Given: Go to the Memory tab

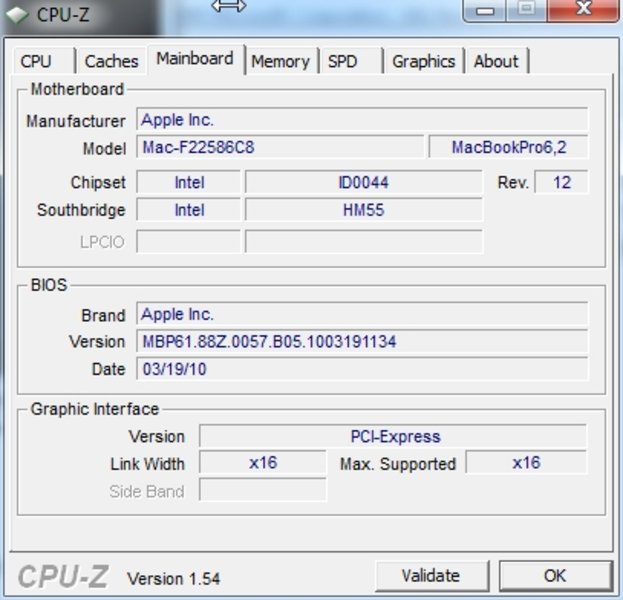Looking at the screenshot, I should 281,61.
